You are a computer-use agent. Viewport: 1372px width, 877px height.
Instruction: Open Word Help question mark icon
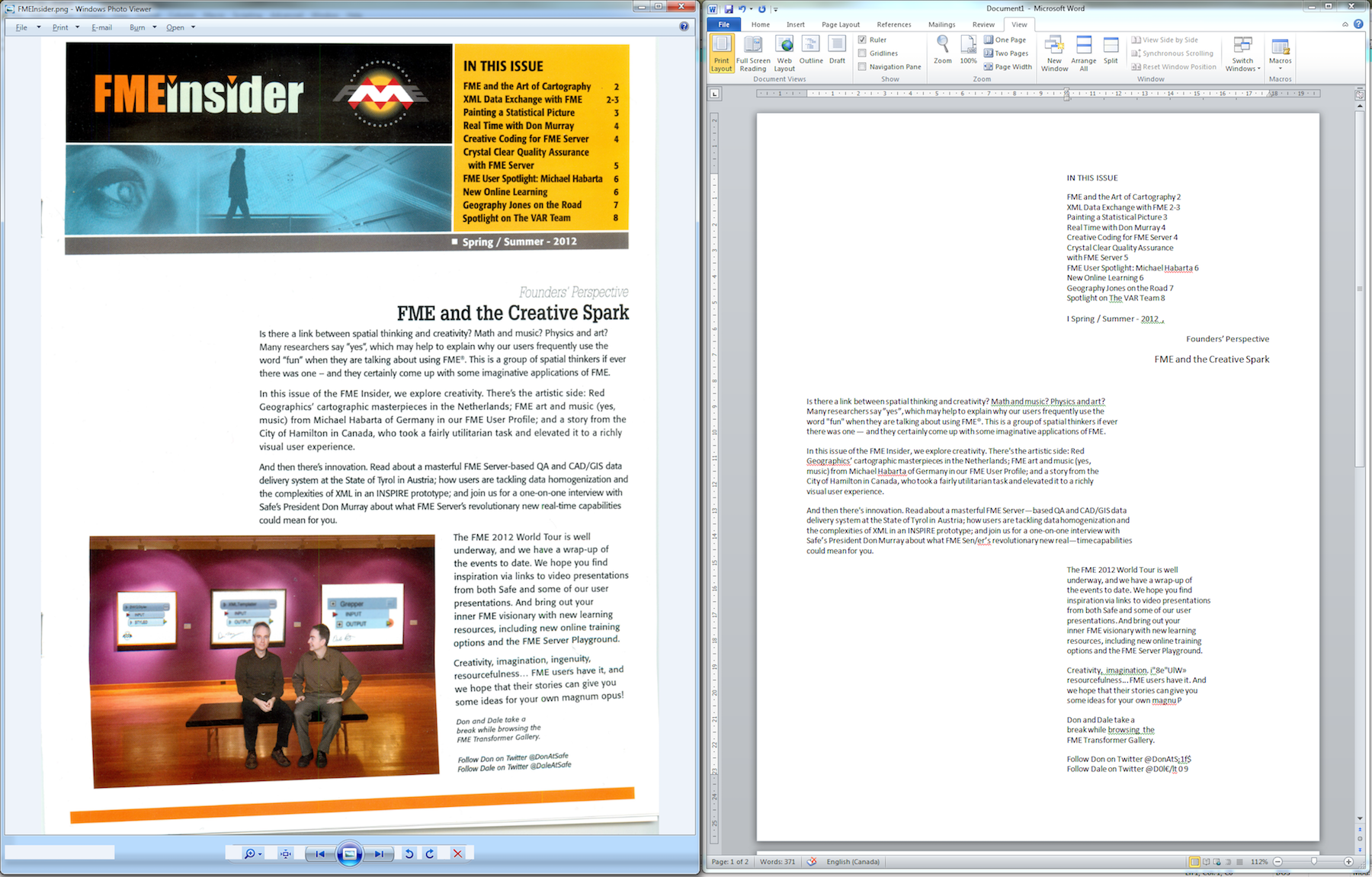pyautogui.click(x=1358, y=24)
